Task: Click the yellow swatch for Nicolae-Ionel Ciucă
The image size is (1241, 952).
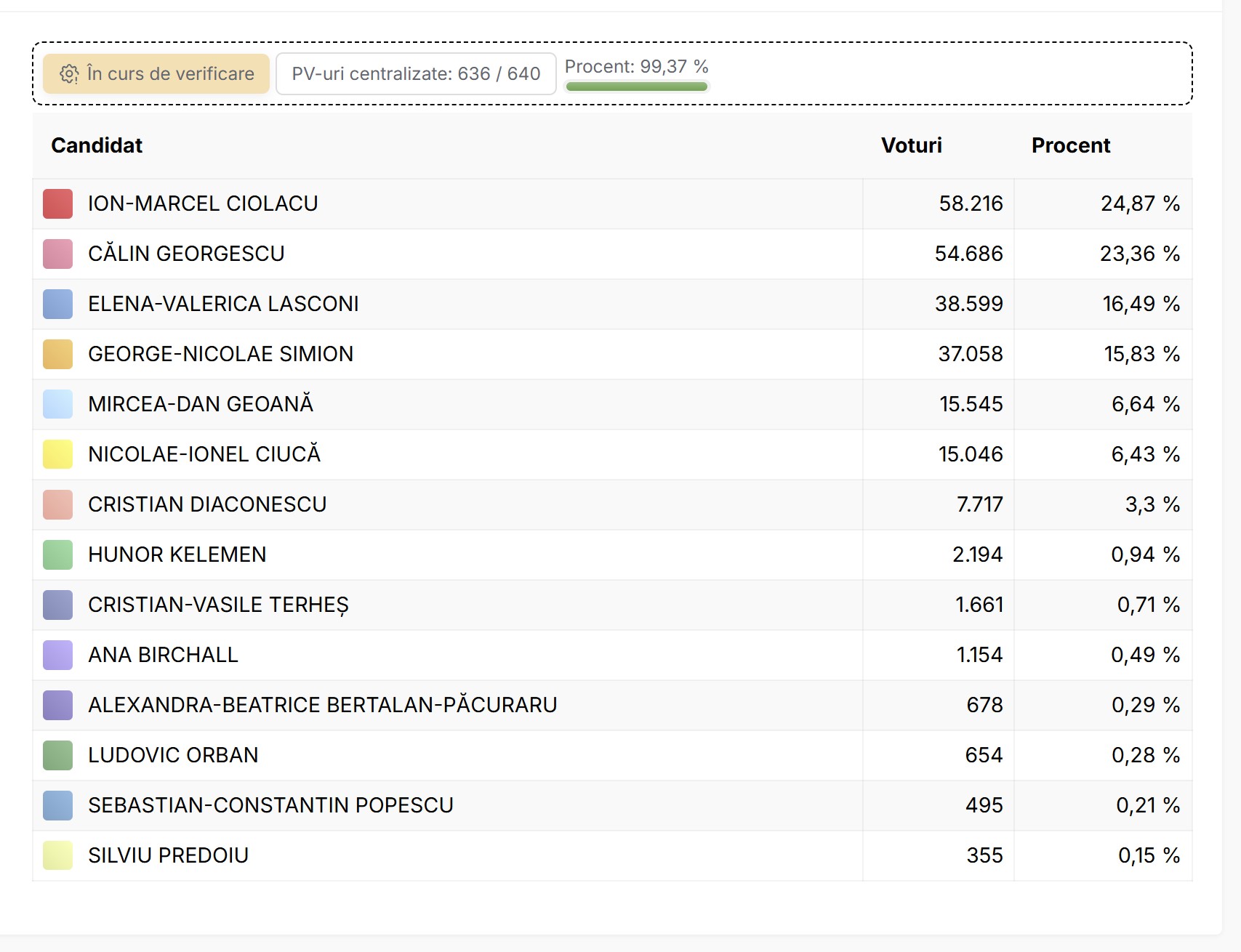Action: tap(58, 454)
